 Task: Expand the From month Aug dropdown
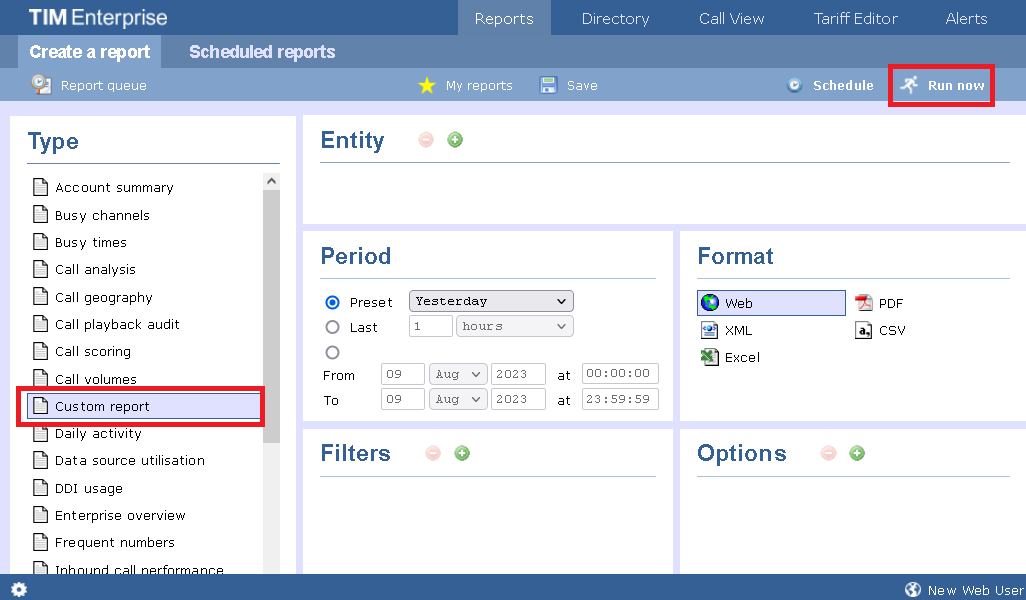pos(457,374)
